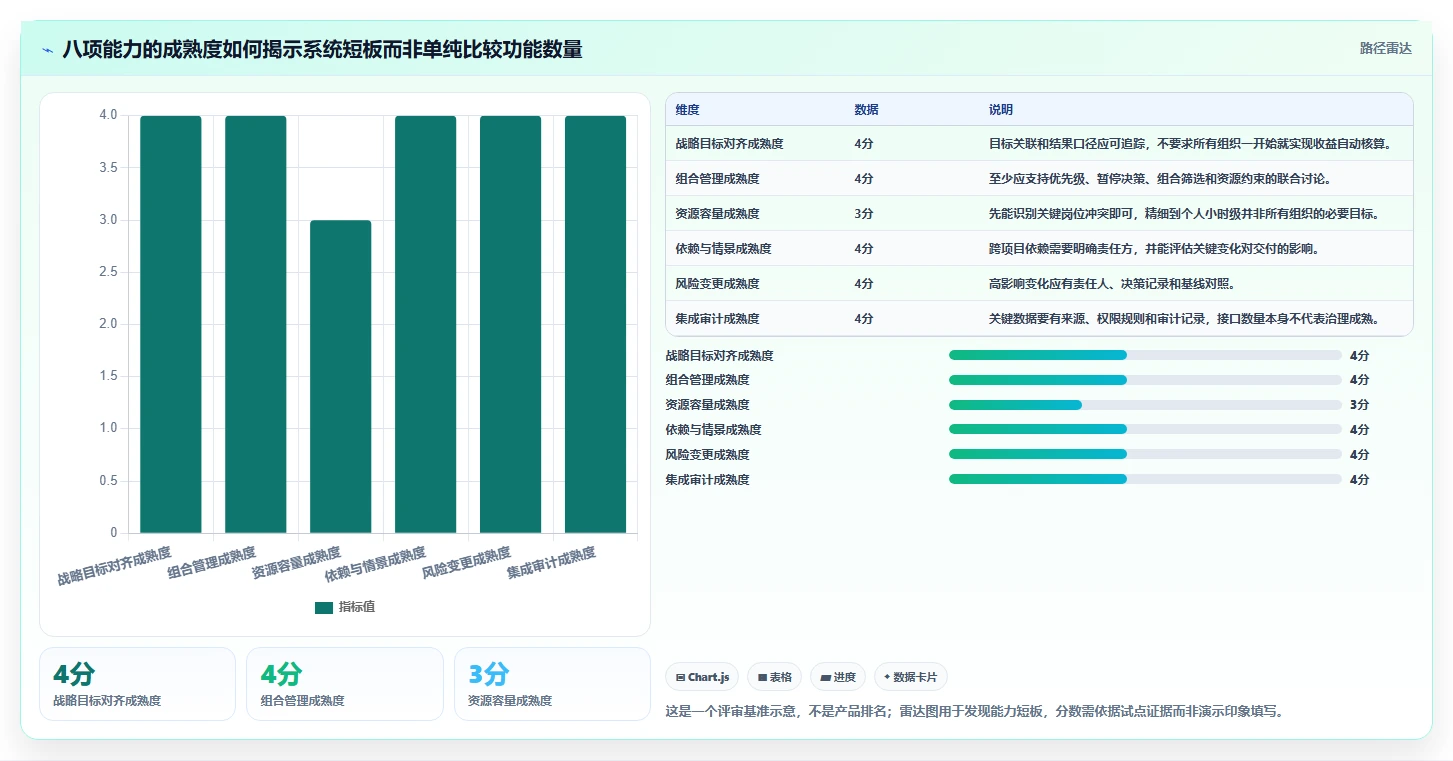Click description starting 跨项目依赖需要明确责任方

click(x=1154, y=249)
